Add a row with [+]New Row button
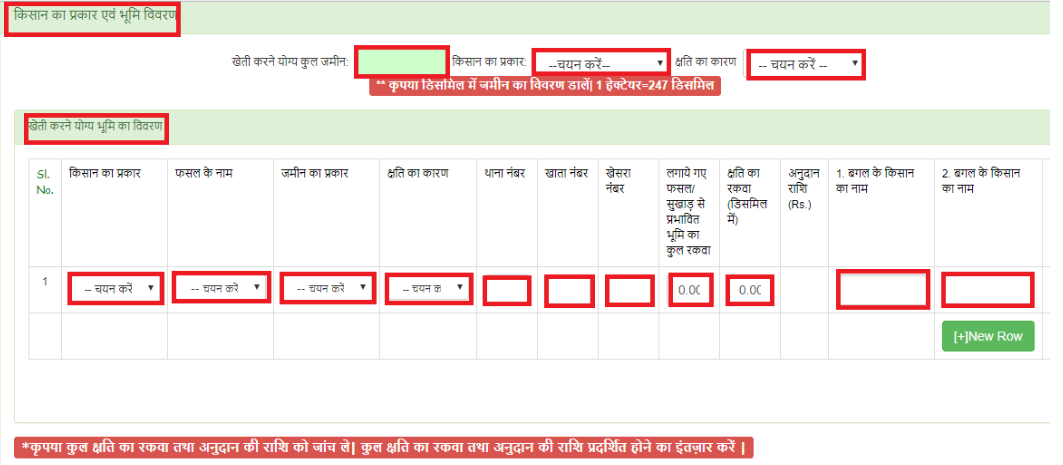1063x465 pixels. tap(988, 336)
